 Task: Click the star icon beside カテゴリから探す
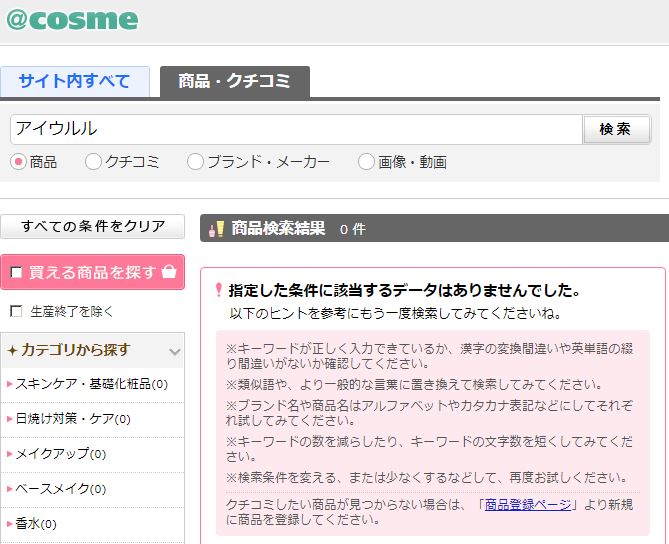[12, 351]
